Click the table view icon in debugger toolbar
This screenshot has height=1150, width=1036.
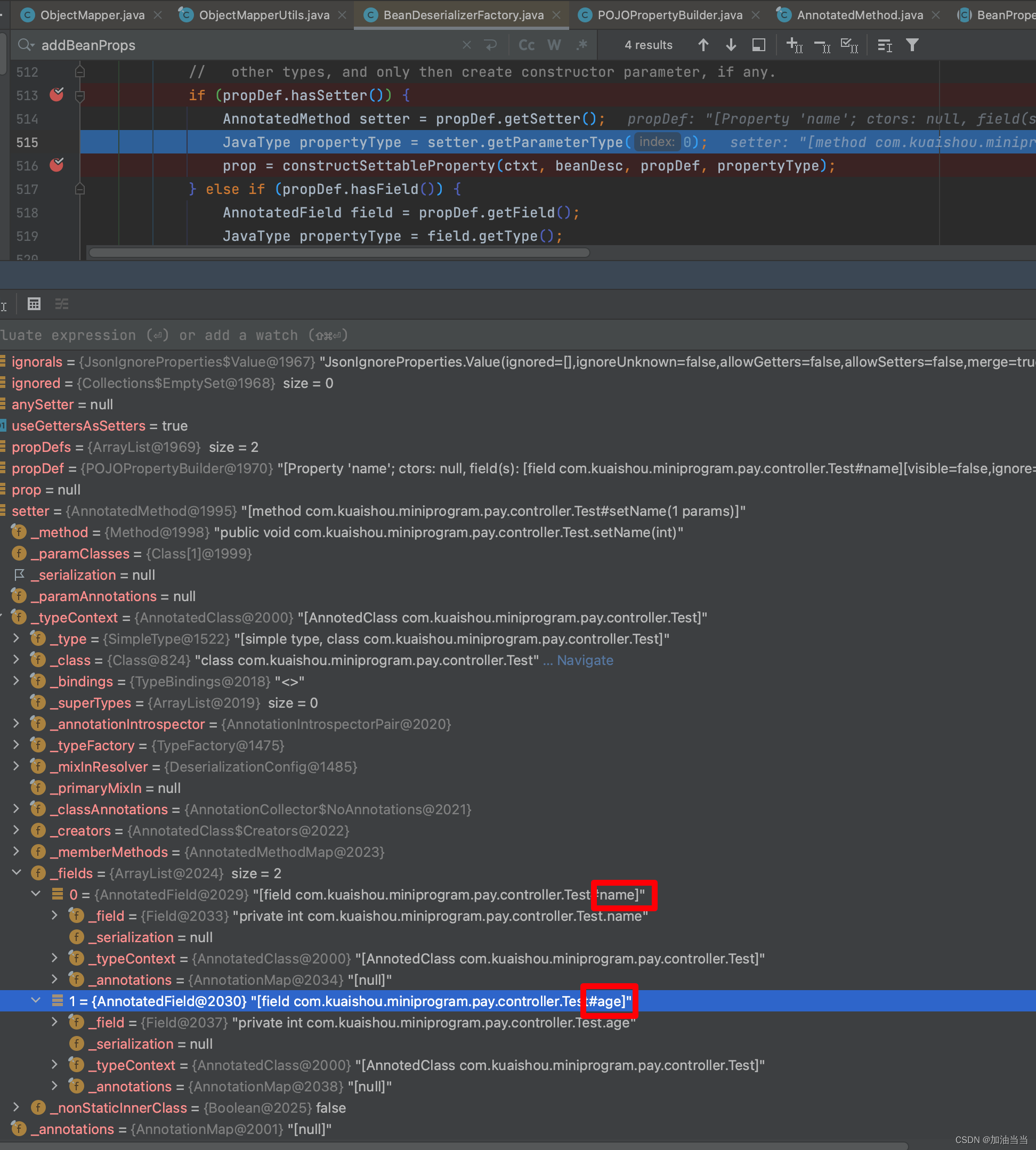tap(34, 304)
